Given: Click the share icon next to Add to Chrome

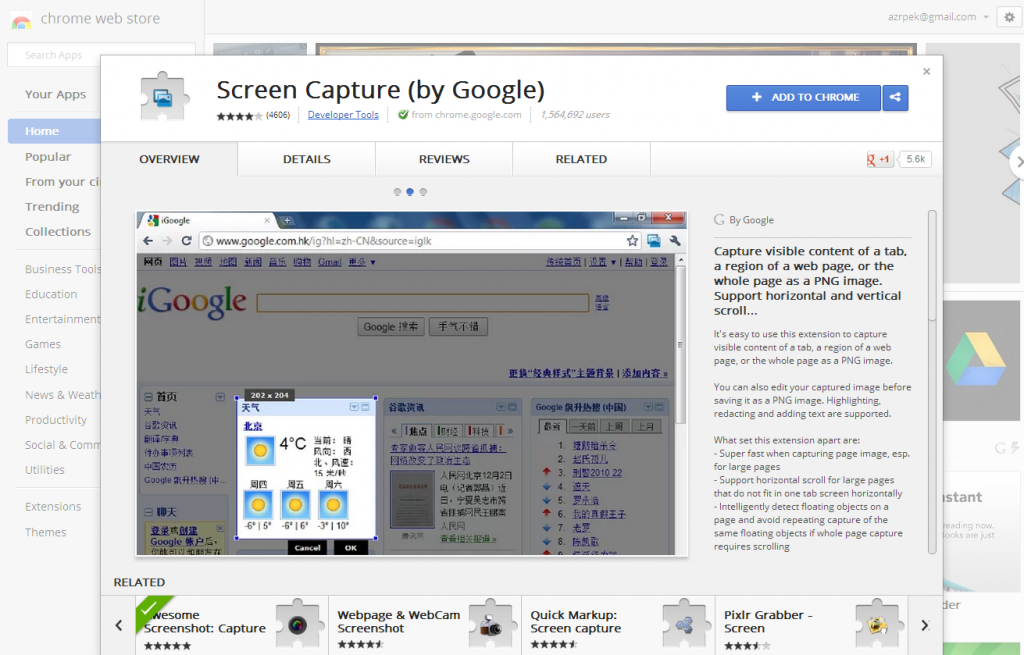Looking at the screenshot, I should 895,97.
